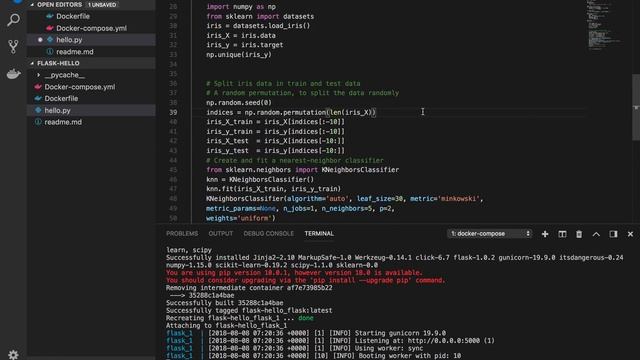The image size is (640, 360).
Task: Click the code minimap
Action: (x=603, y=24)
